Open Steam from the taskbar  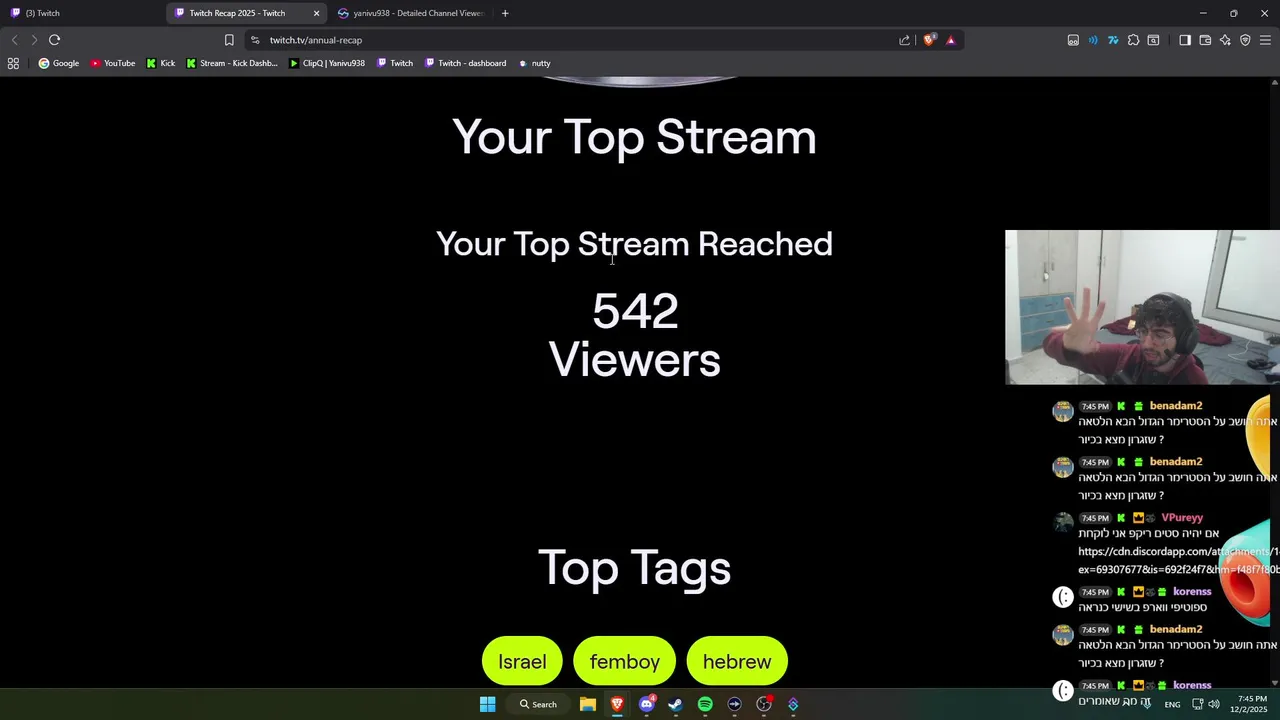coord(676,704)
